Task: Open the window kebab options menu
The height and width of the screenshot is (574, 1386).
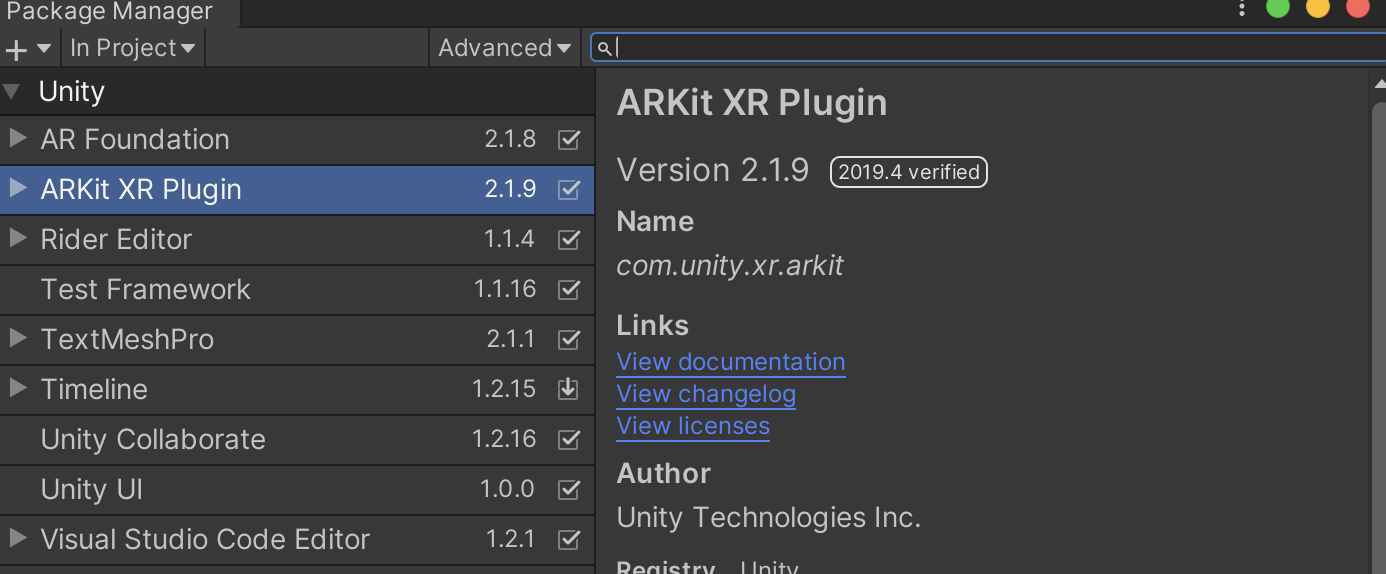Action: click(x=1242, y=9)
